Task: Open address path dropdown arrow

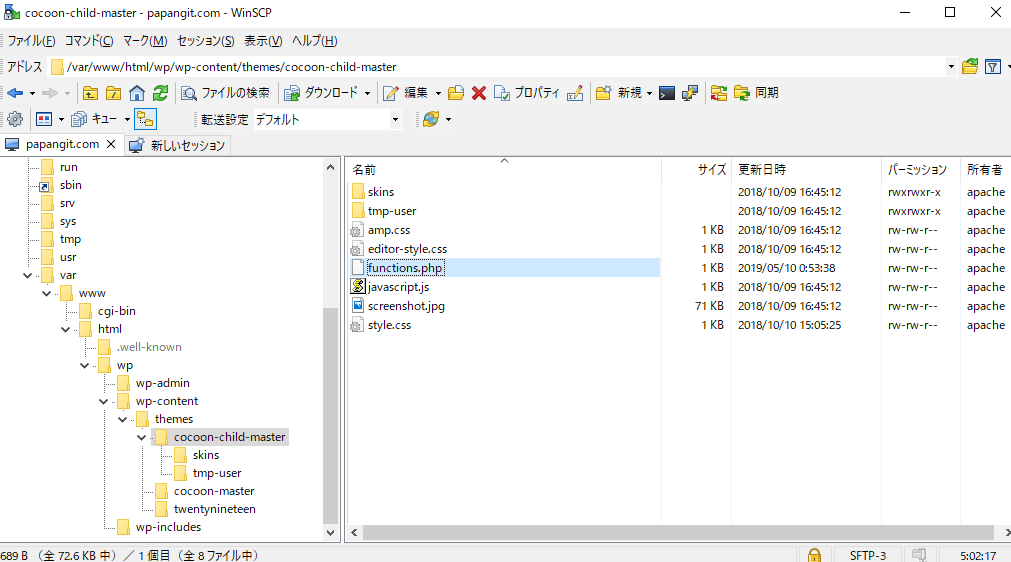Action: (x=951, y=66)
